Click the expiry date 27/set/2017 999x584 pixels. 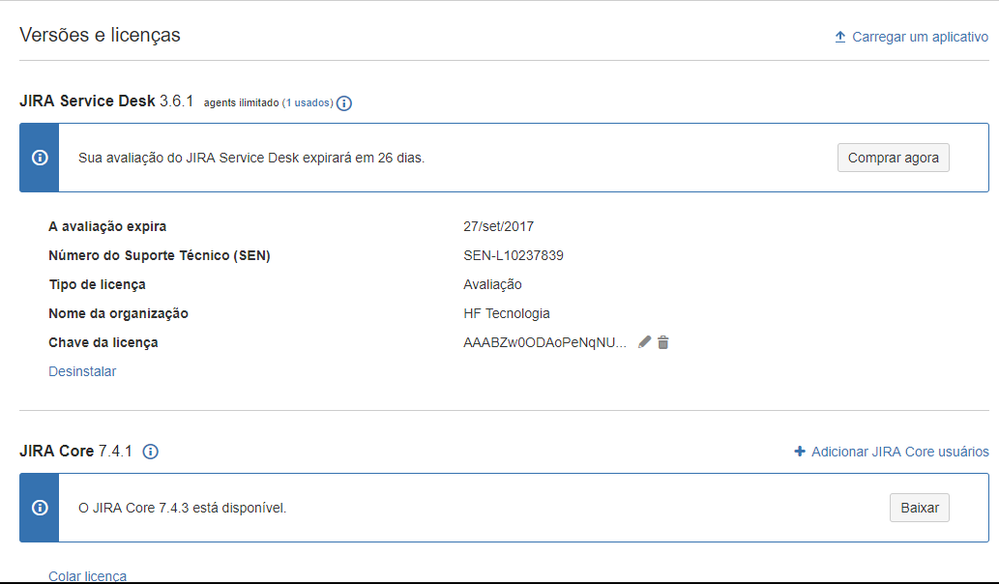498,226
